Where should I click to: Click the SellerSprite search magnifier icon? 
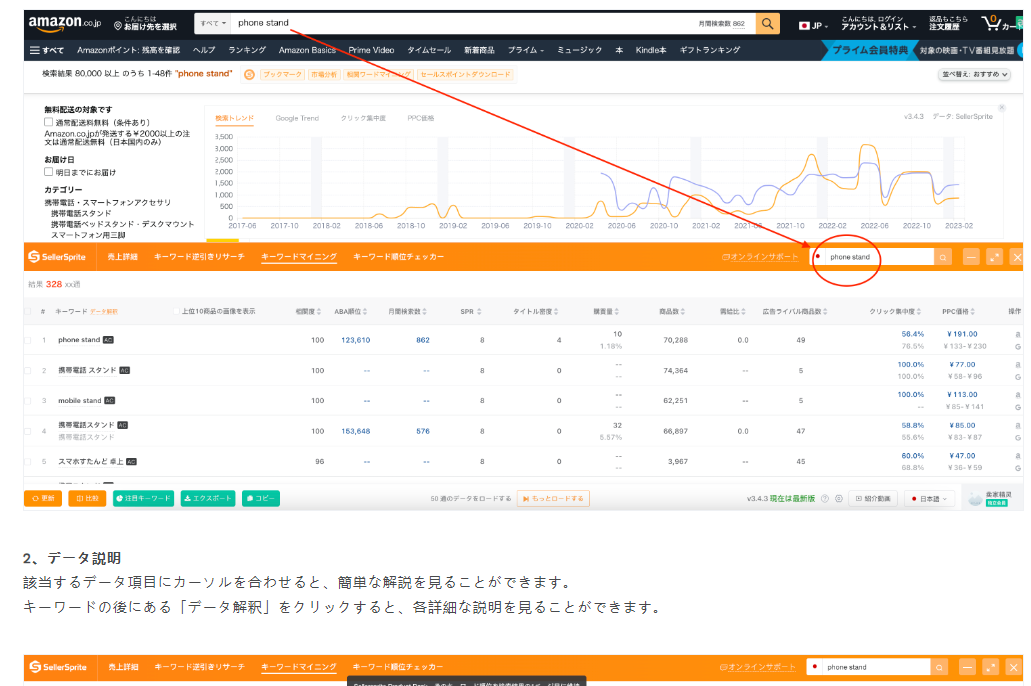[x=943, y=257]
